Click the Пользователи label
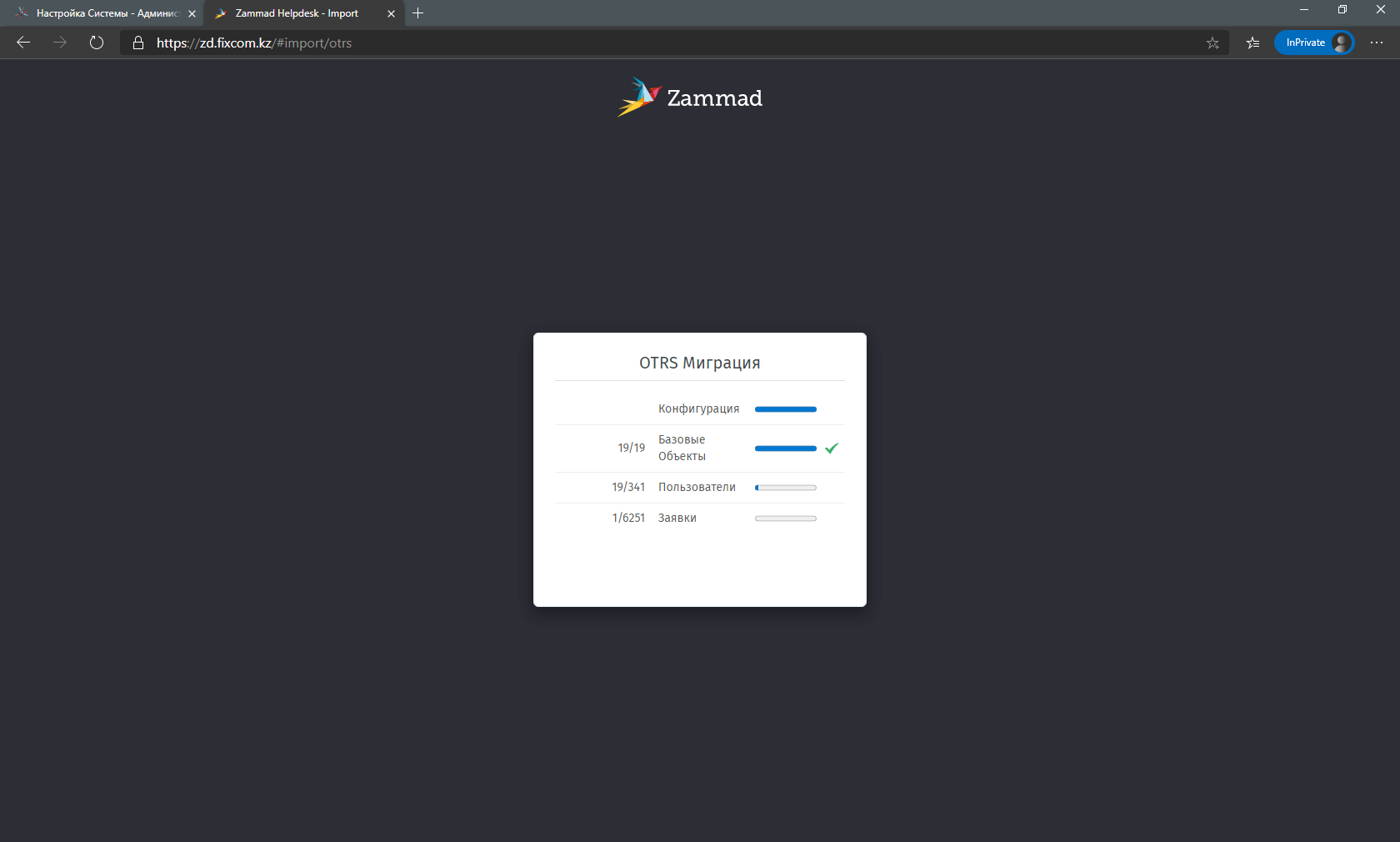 click(x=697, y=487)
